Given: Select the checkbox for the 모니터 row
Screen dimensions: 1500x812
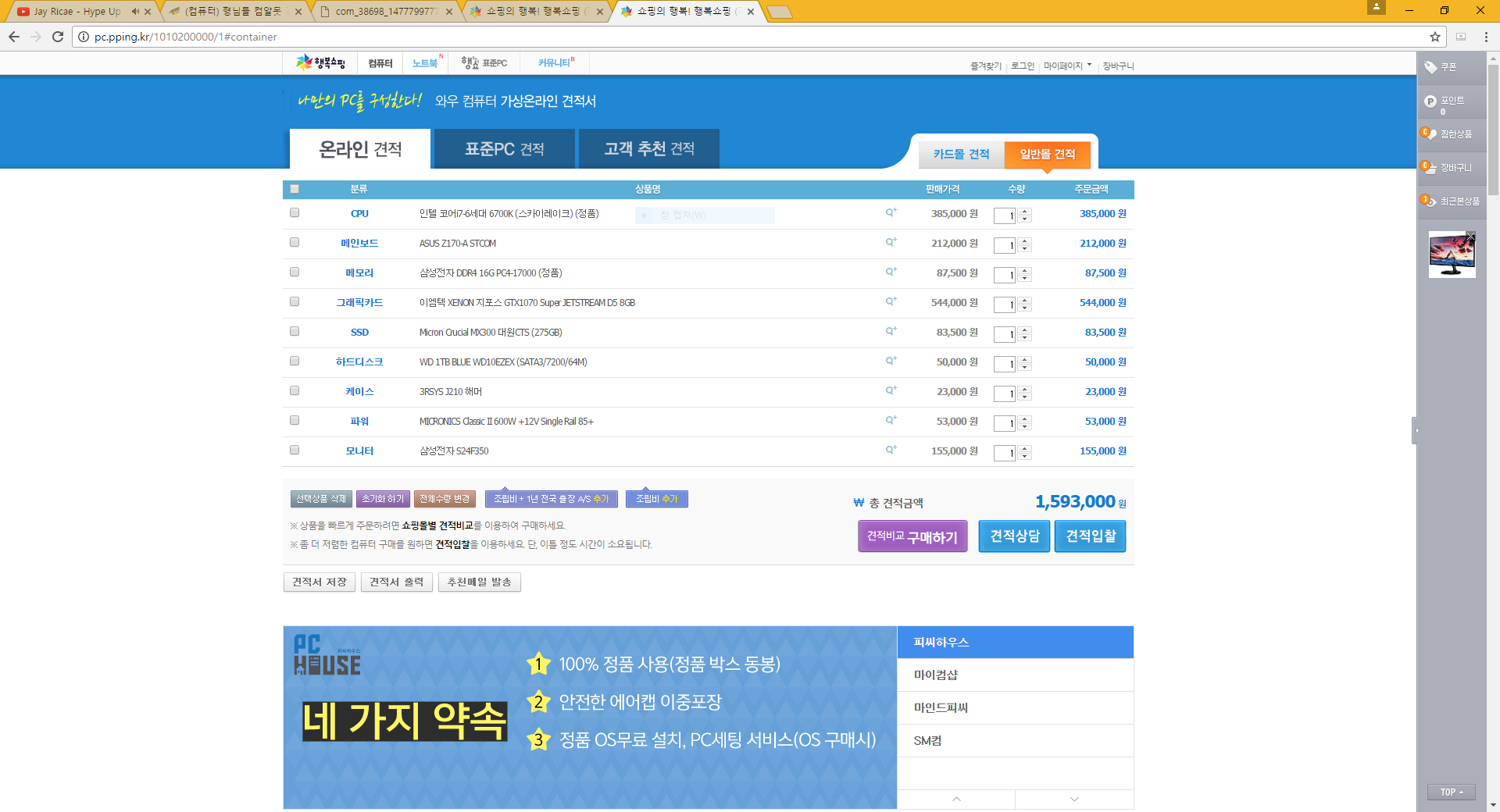Looking at the screenshot, I should pos(295,450).
